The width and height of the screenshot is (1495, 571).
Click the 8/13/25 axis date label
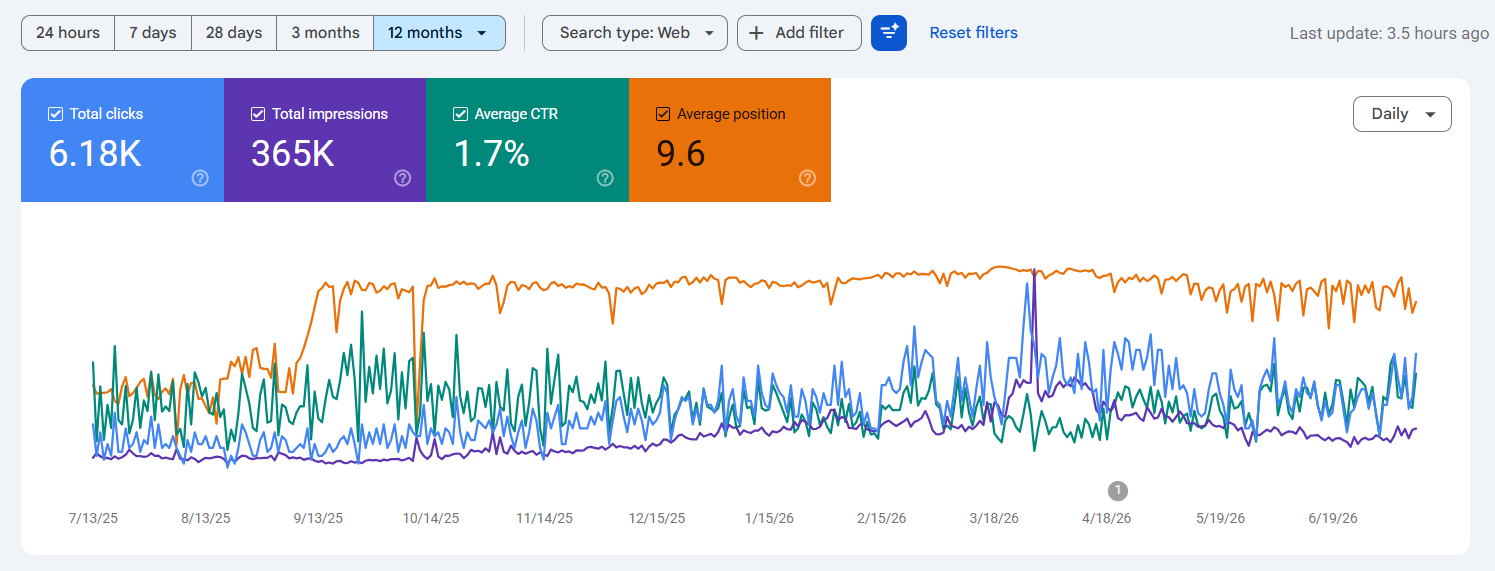[205, 518]
